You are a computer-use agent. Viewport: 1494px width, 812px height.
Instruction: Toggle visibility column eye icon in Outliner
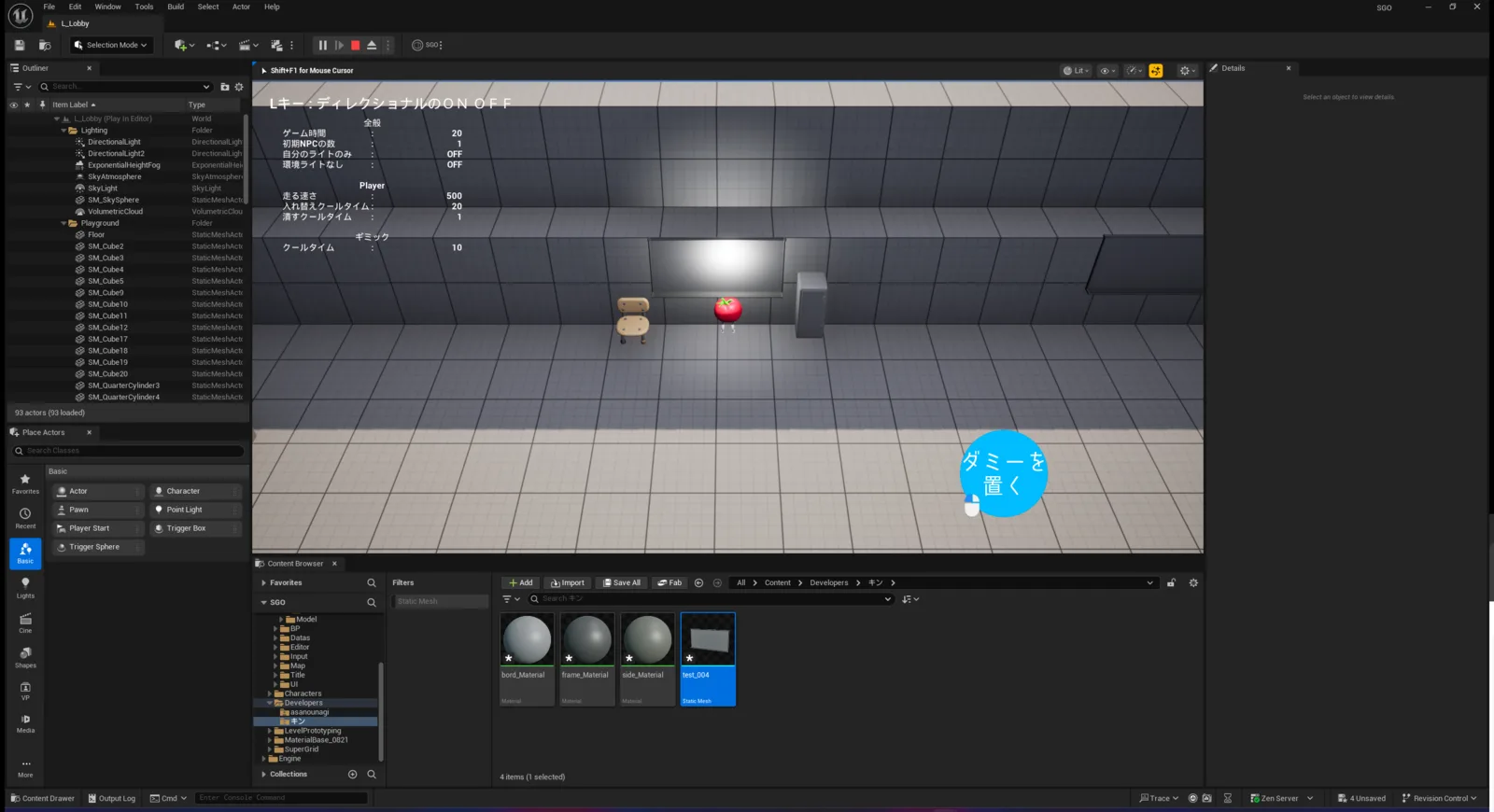coord(14,105)
